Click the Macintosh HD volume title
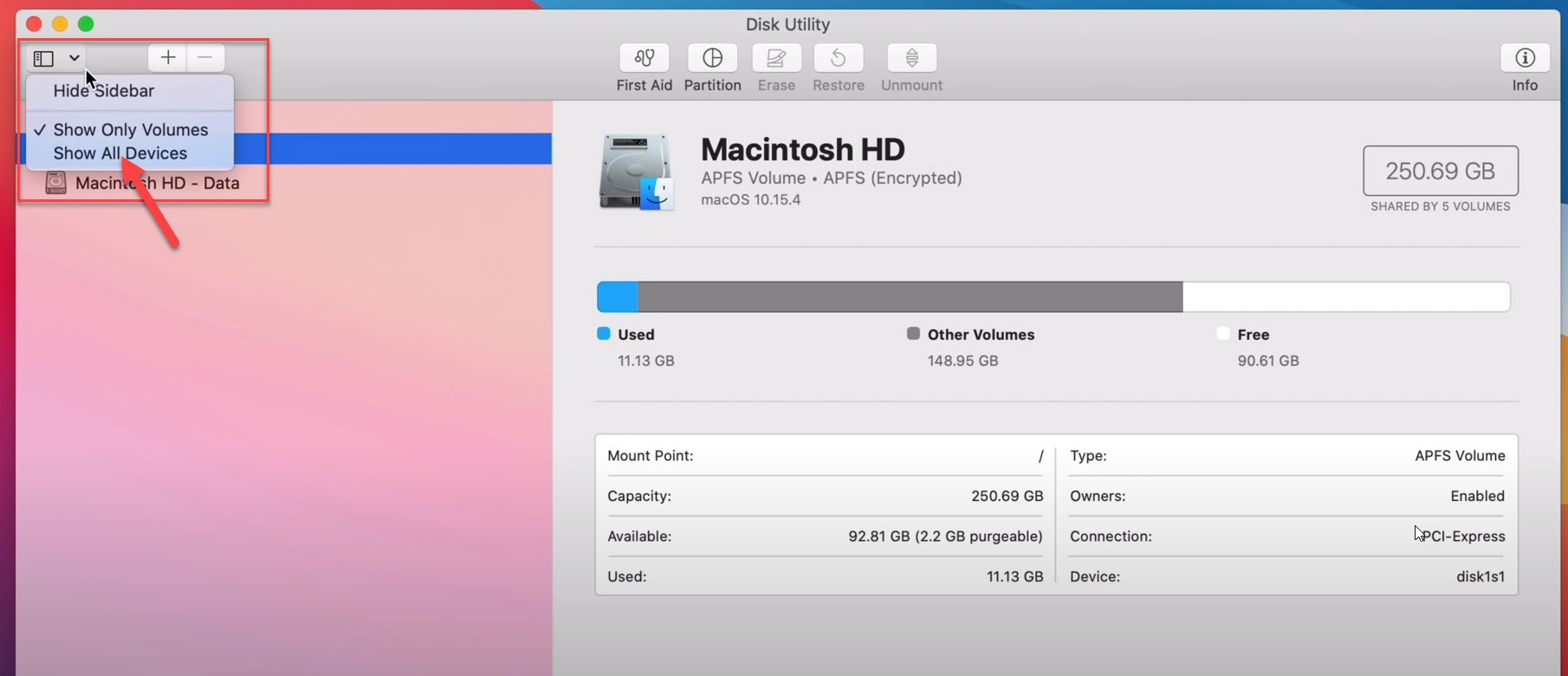The width and height of the screenshot is (1568, 676). tap(803, 150)
